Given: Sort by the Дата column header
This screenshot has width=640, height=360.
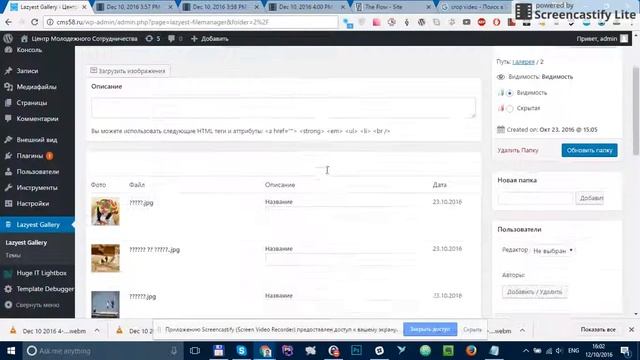Looking at the screenshot, I should pyautogui.click(x=440, y=185).
